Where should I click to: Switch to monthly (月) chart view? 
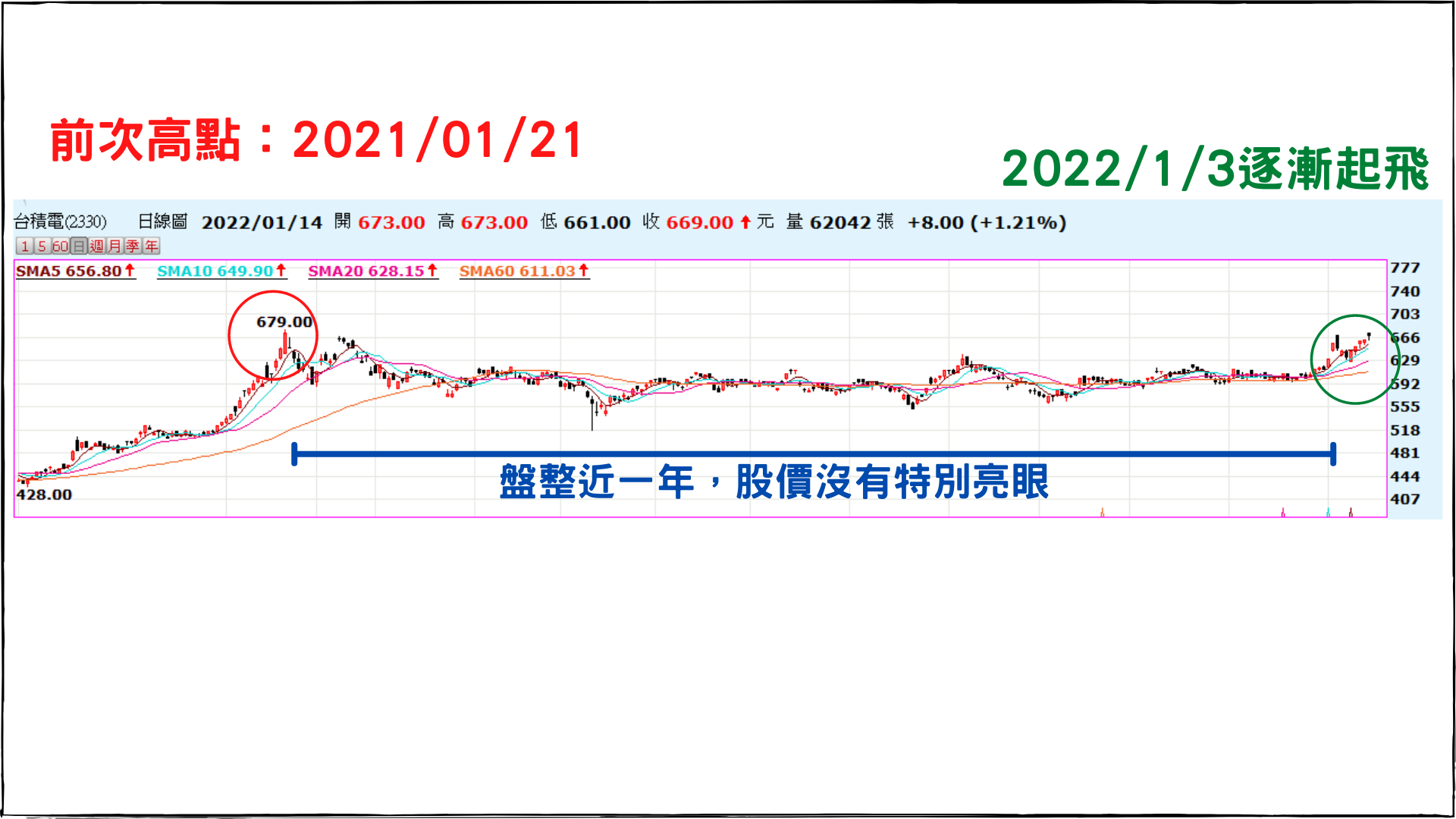pyautogui.click(x=115, y=246)
